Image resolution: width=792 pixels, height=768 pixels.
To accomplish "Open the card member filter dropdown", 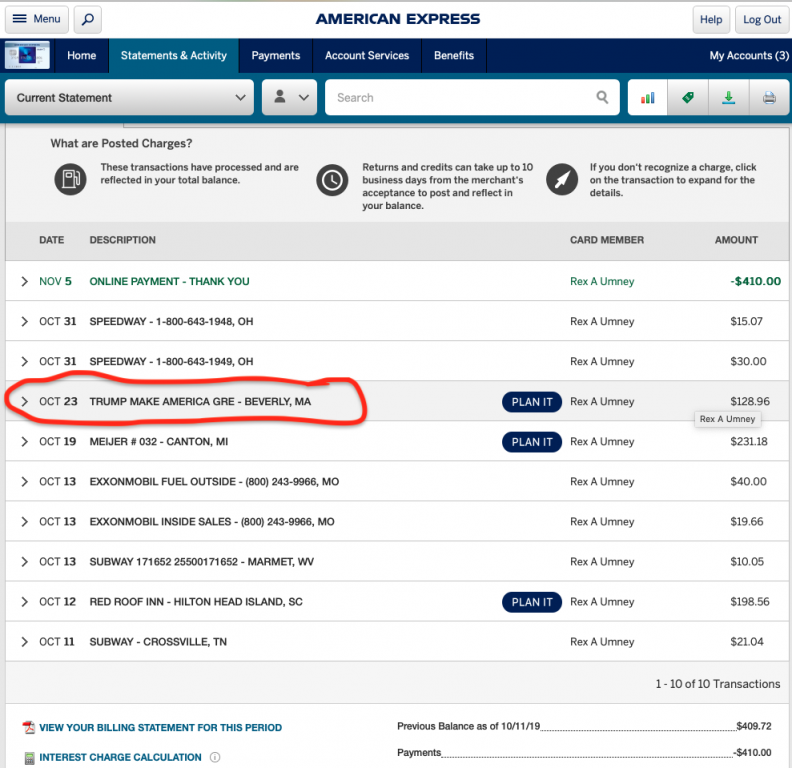I will pyautogui.click(x=289, y=98).
